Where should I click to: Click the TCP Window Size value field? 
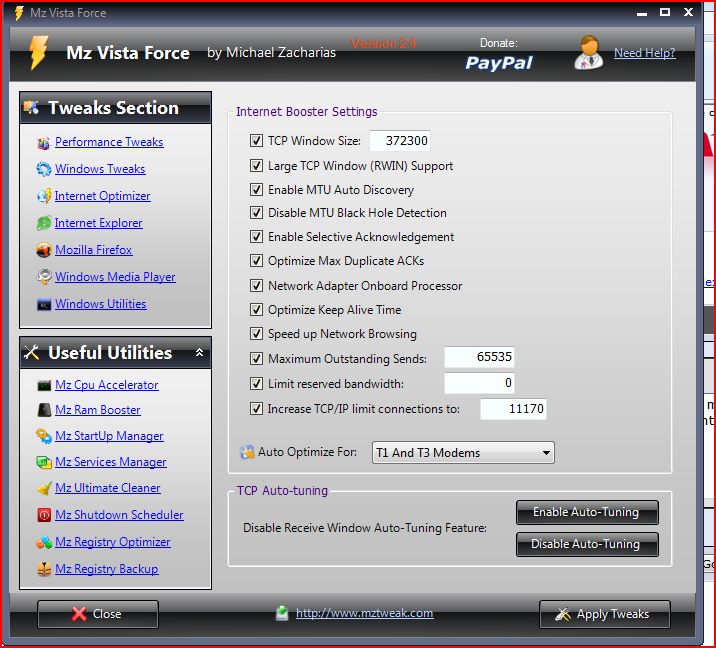[400, 141]
